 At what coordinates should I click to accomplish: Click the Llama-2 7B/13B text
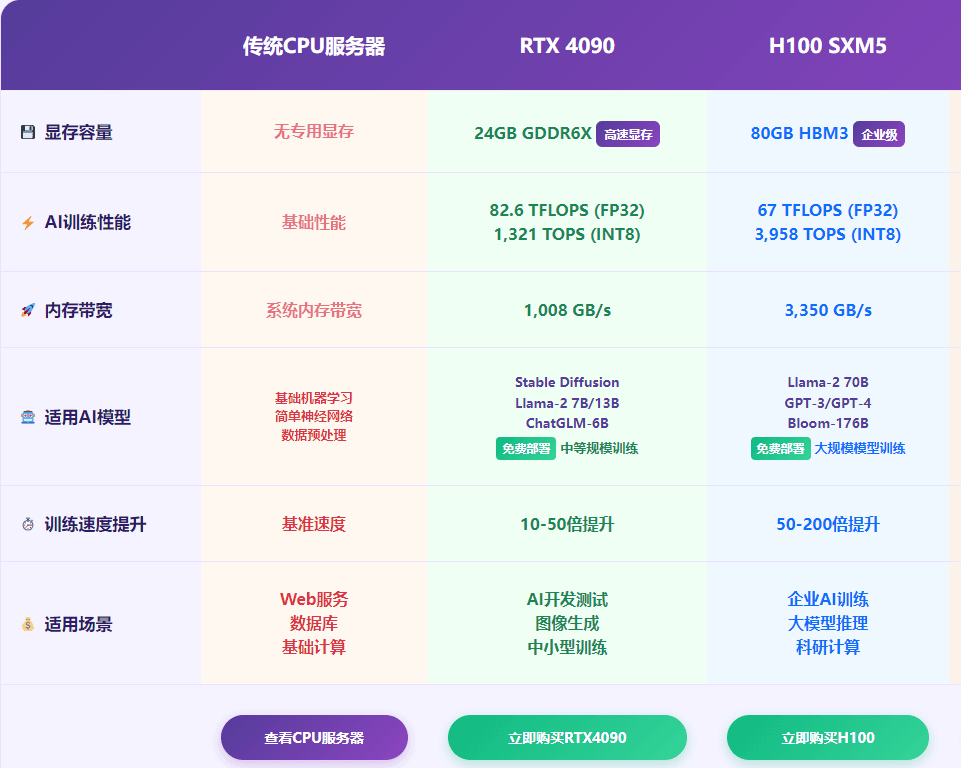pyautogui.click(x=567, y=403)
